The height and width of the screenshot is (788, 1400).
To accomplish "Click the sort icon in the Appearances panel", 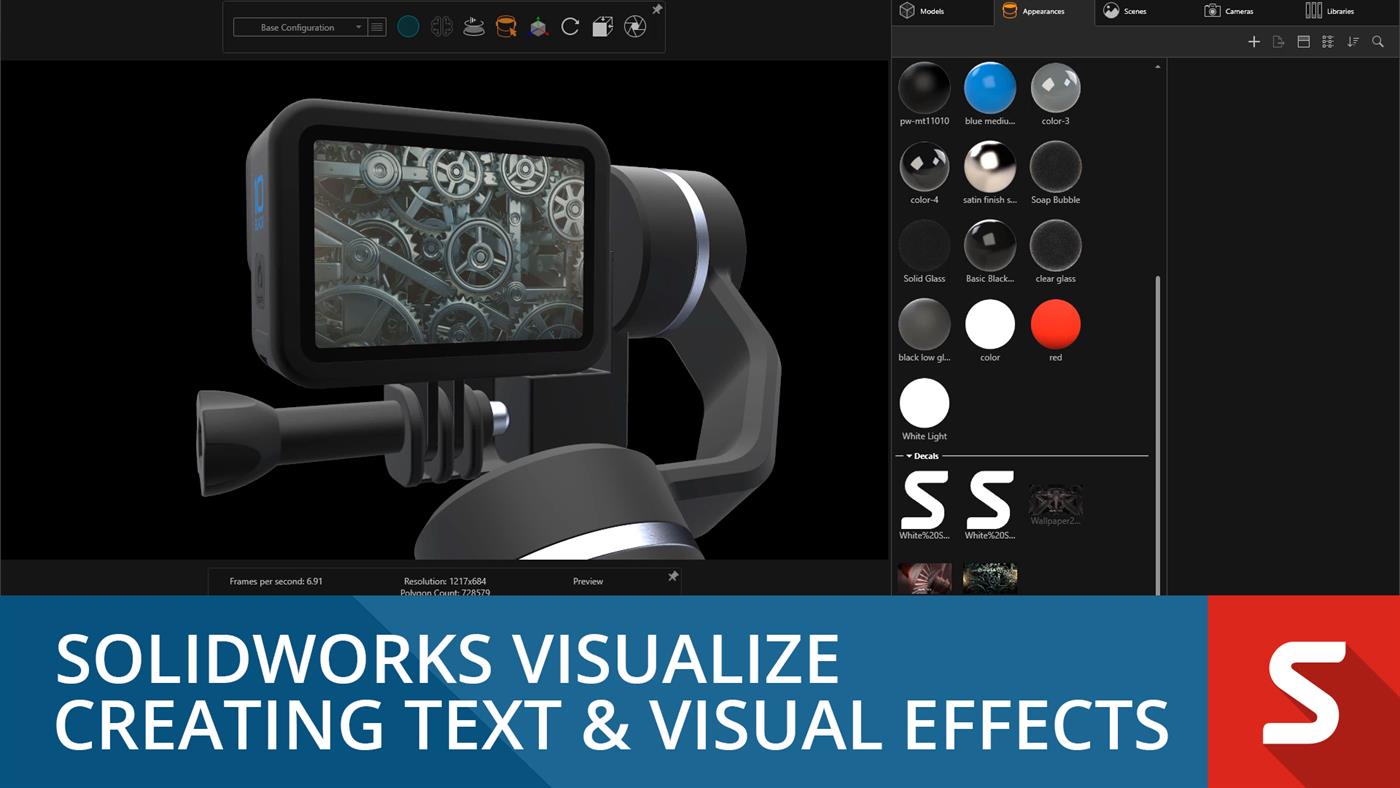I will tap(1353, 42).
